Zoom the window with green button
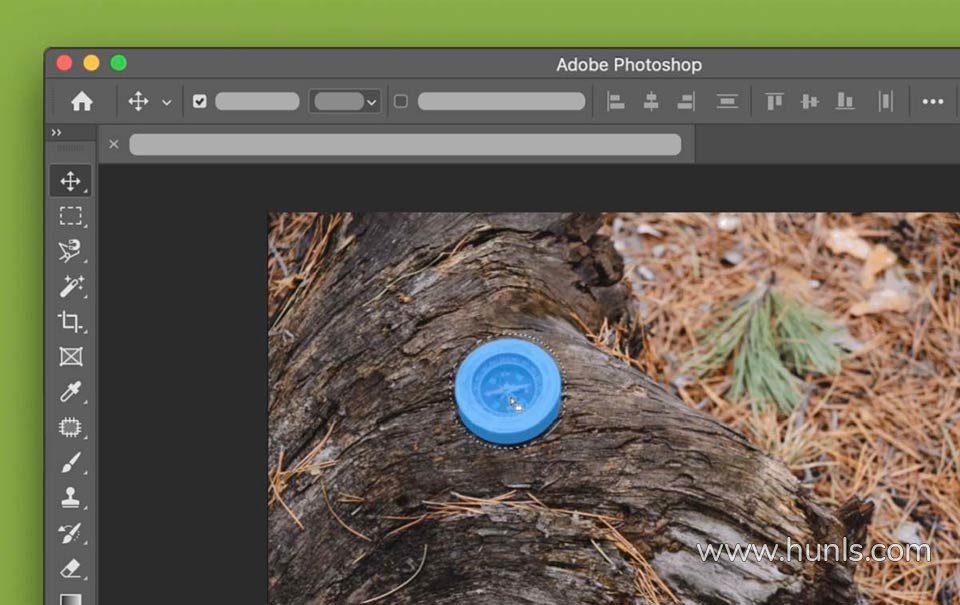Image resolution: width=960 pixels, height=605 pixels. click(x=119, y=62)
